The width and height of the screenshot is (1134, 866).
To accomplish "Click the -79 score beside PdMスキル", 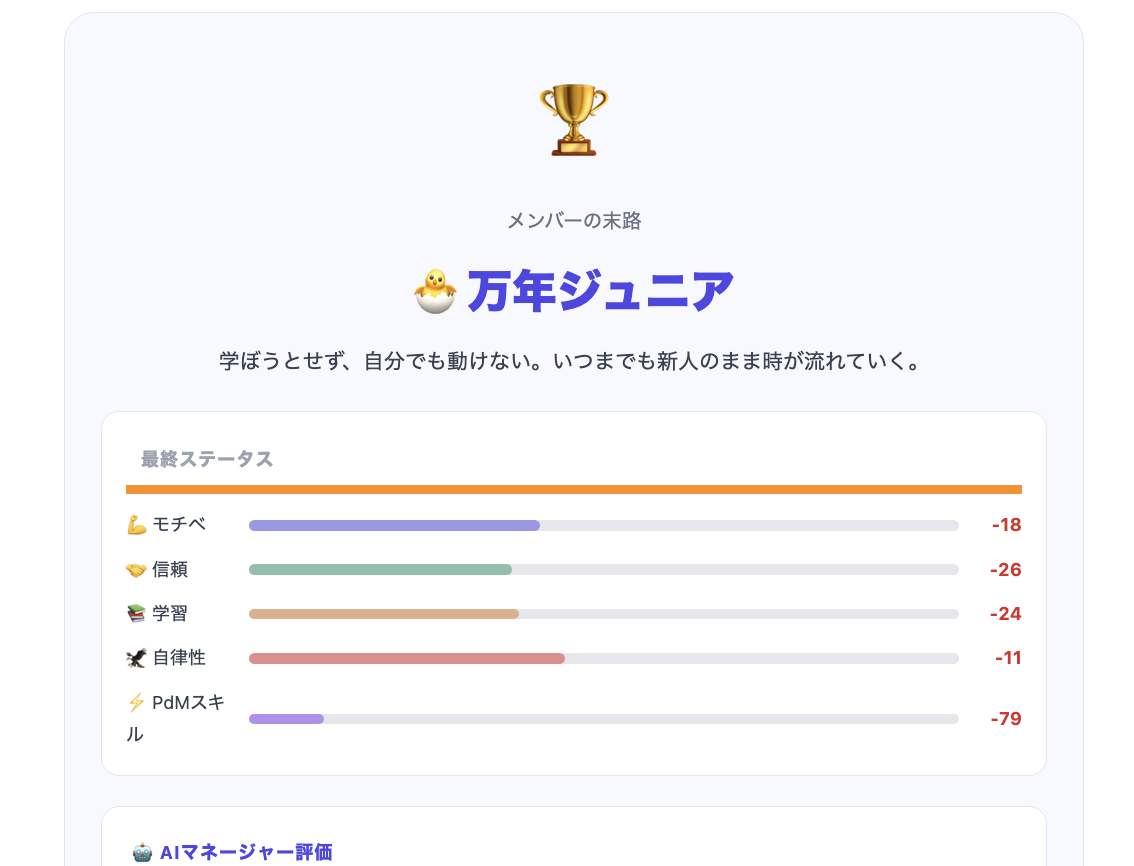I will tap(1007, 718).
